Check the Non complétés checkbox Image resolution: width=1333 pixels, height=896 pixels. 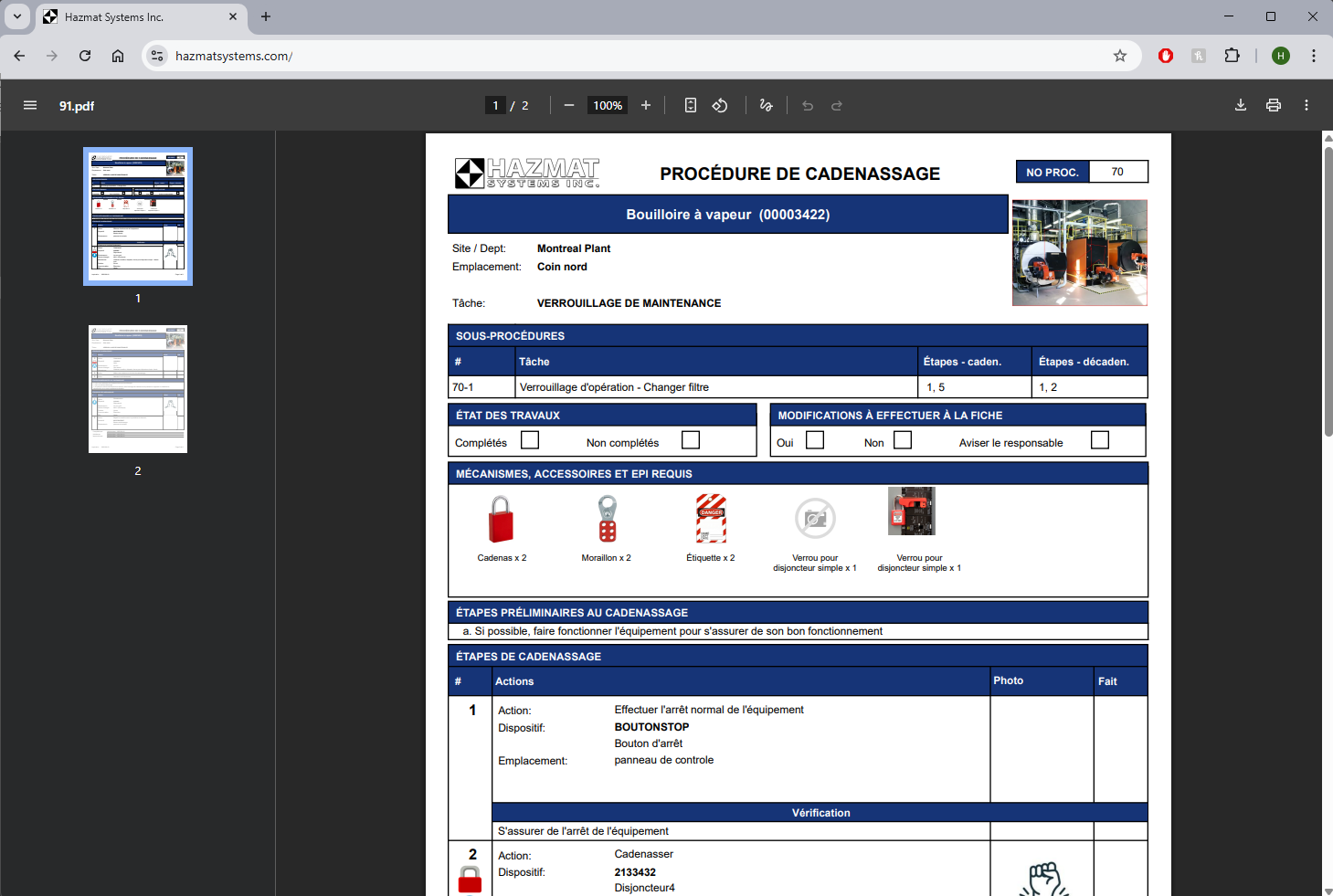tap(691, 440)
